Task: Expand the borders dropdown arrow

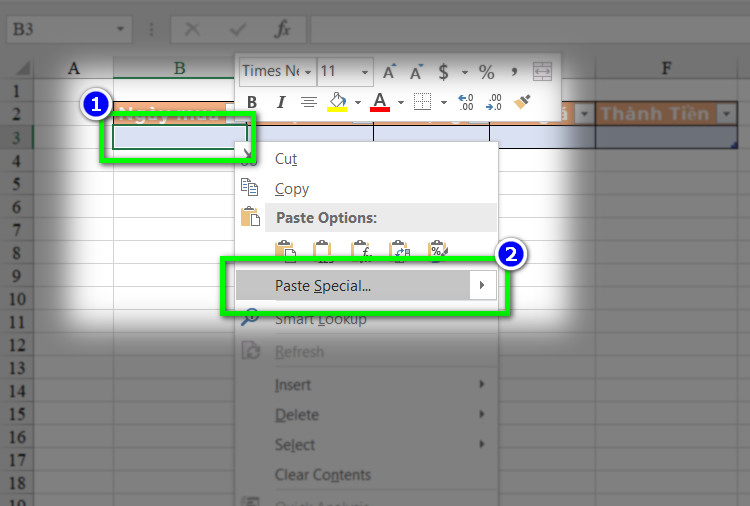Action: point(444,102)
